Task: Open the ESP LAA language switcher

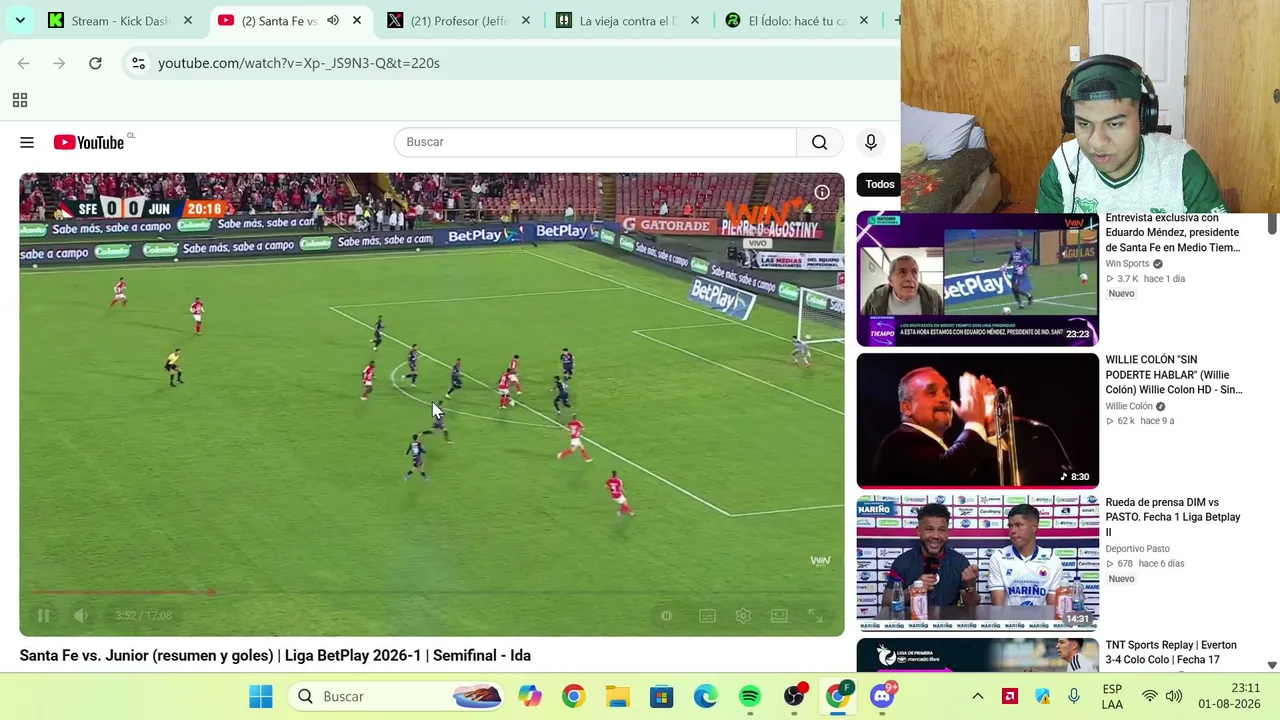Action: point(1112,696)
